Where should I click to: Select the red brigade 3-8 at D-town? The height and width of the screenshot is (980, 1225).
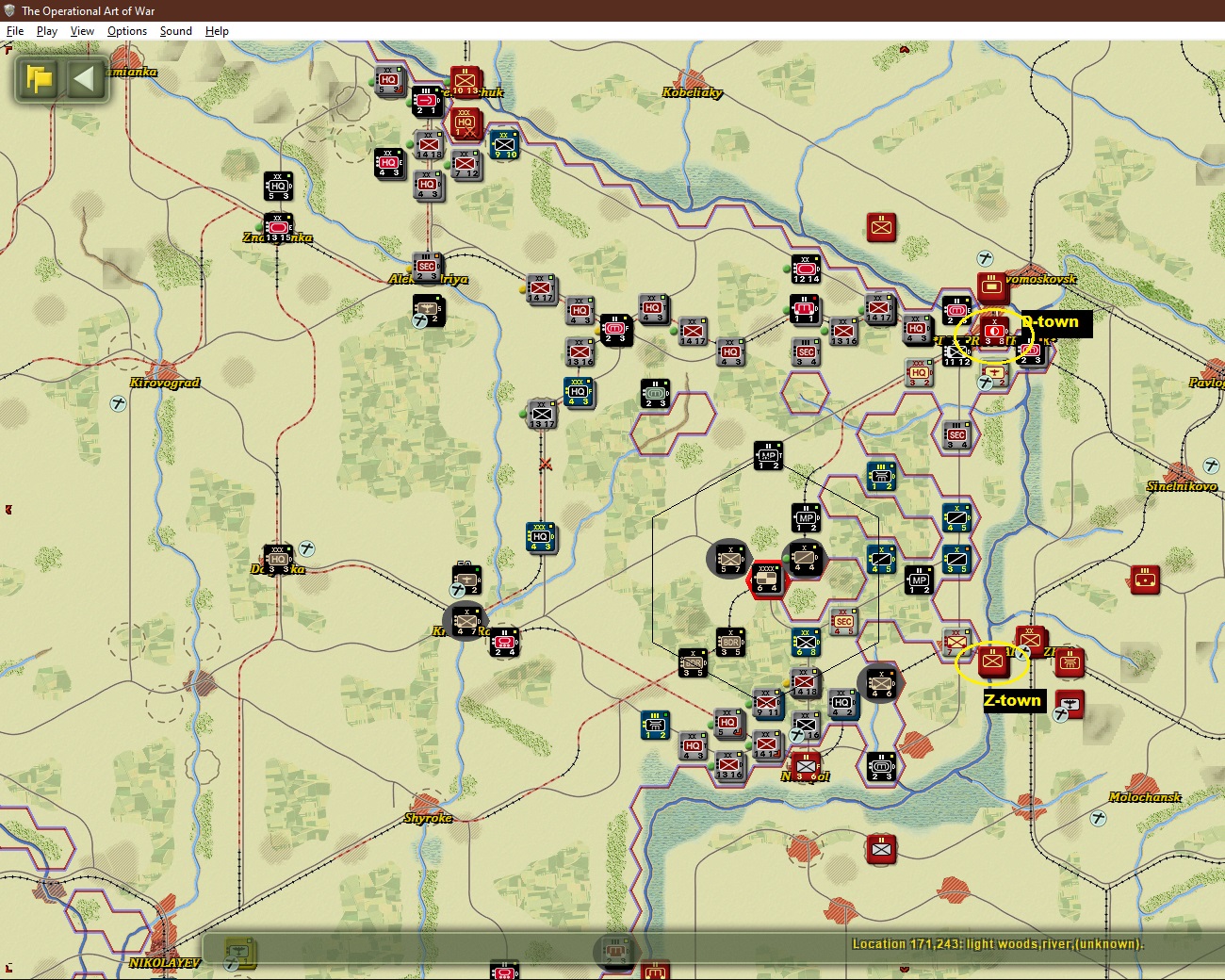(x=995, y=331)
